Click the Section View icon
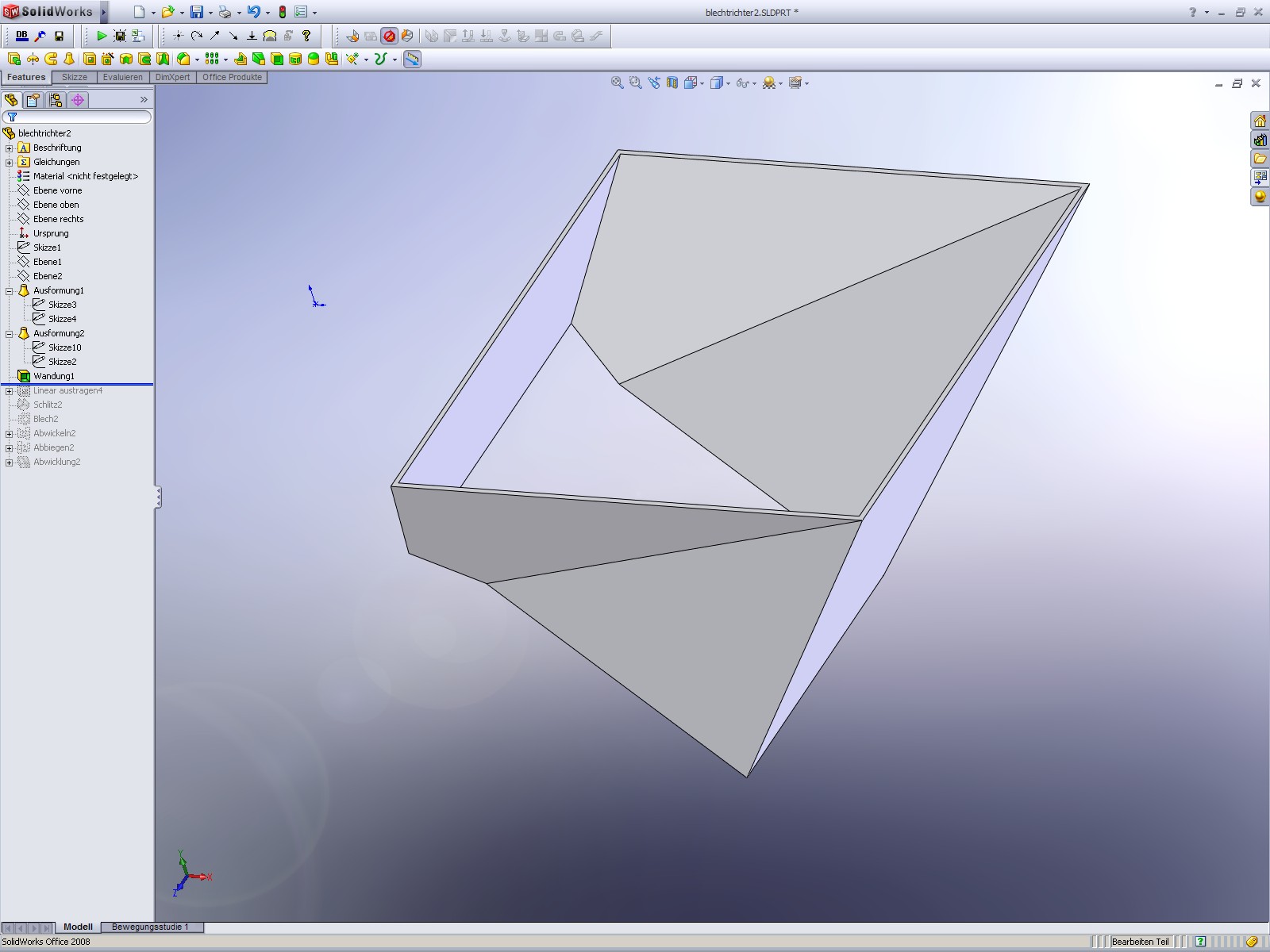The height and width of the screenshot is (952, 1270). [x=672, y=83]
